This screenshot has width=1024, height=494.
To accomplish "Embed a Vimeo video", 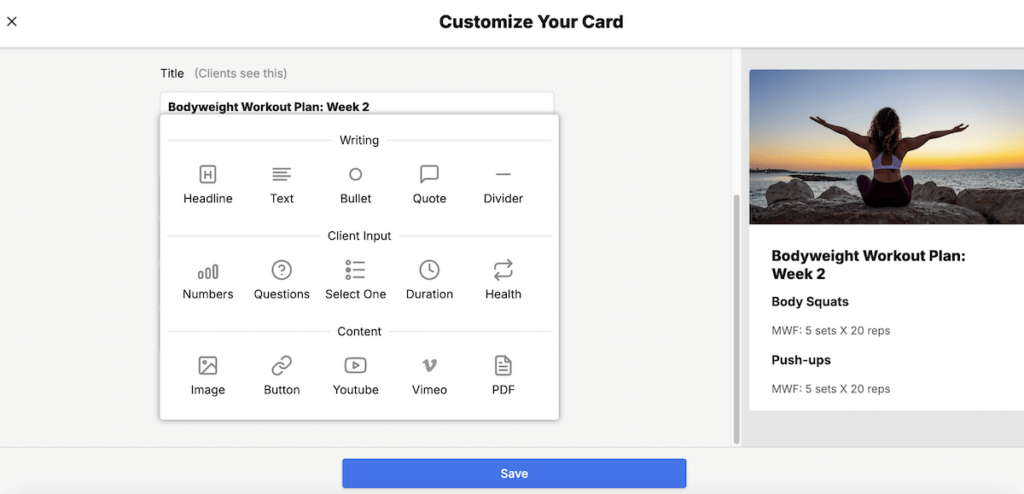I will click(x=429, y=376).
